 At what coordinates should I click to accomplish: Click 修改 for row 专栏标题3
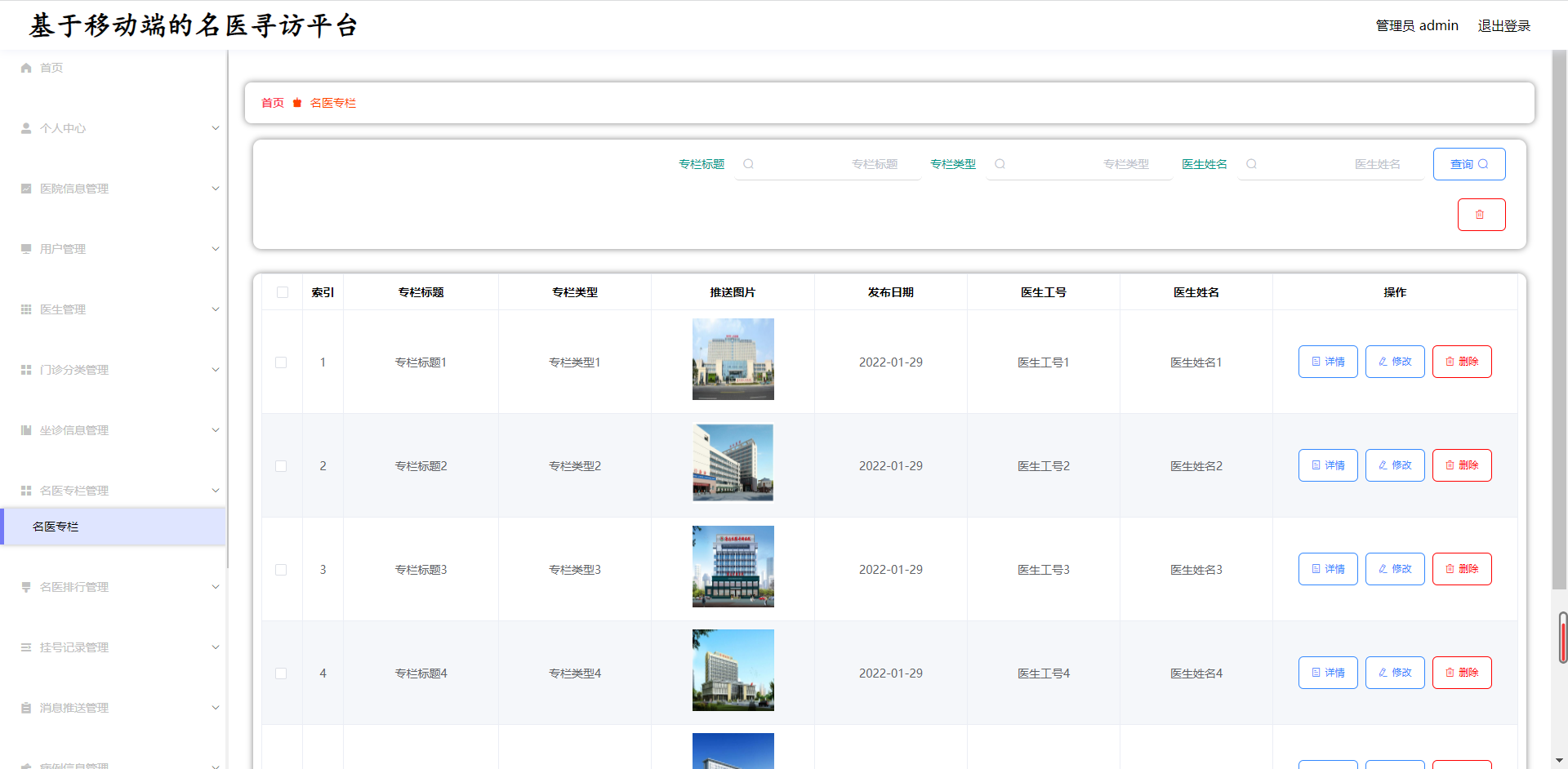click(x=1395, y=569)
